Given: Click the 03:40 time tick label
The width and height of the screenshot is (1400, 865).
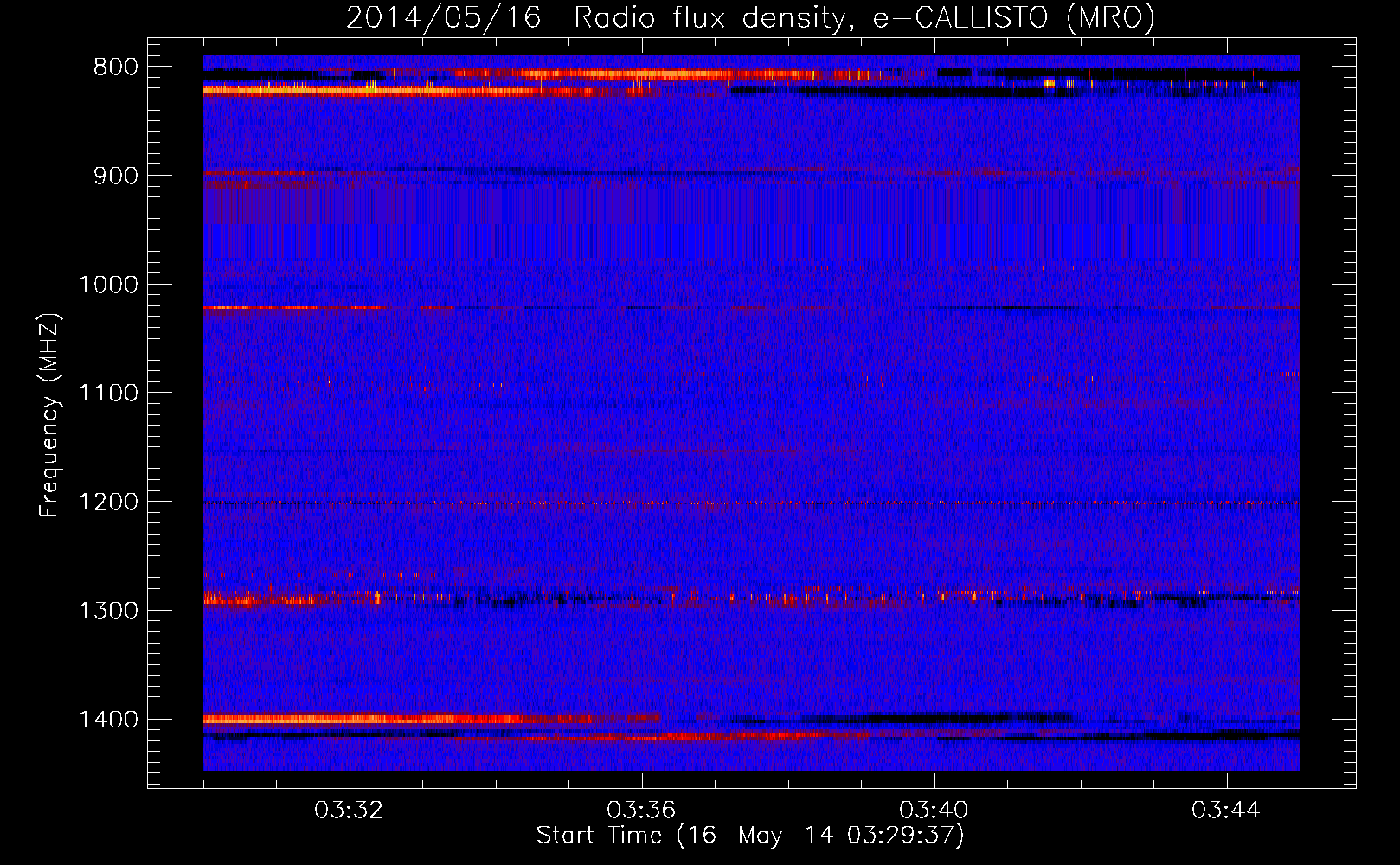Looking at the screenshot, I should 934,811.
